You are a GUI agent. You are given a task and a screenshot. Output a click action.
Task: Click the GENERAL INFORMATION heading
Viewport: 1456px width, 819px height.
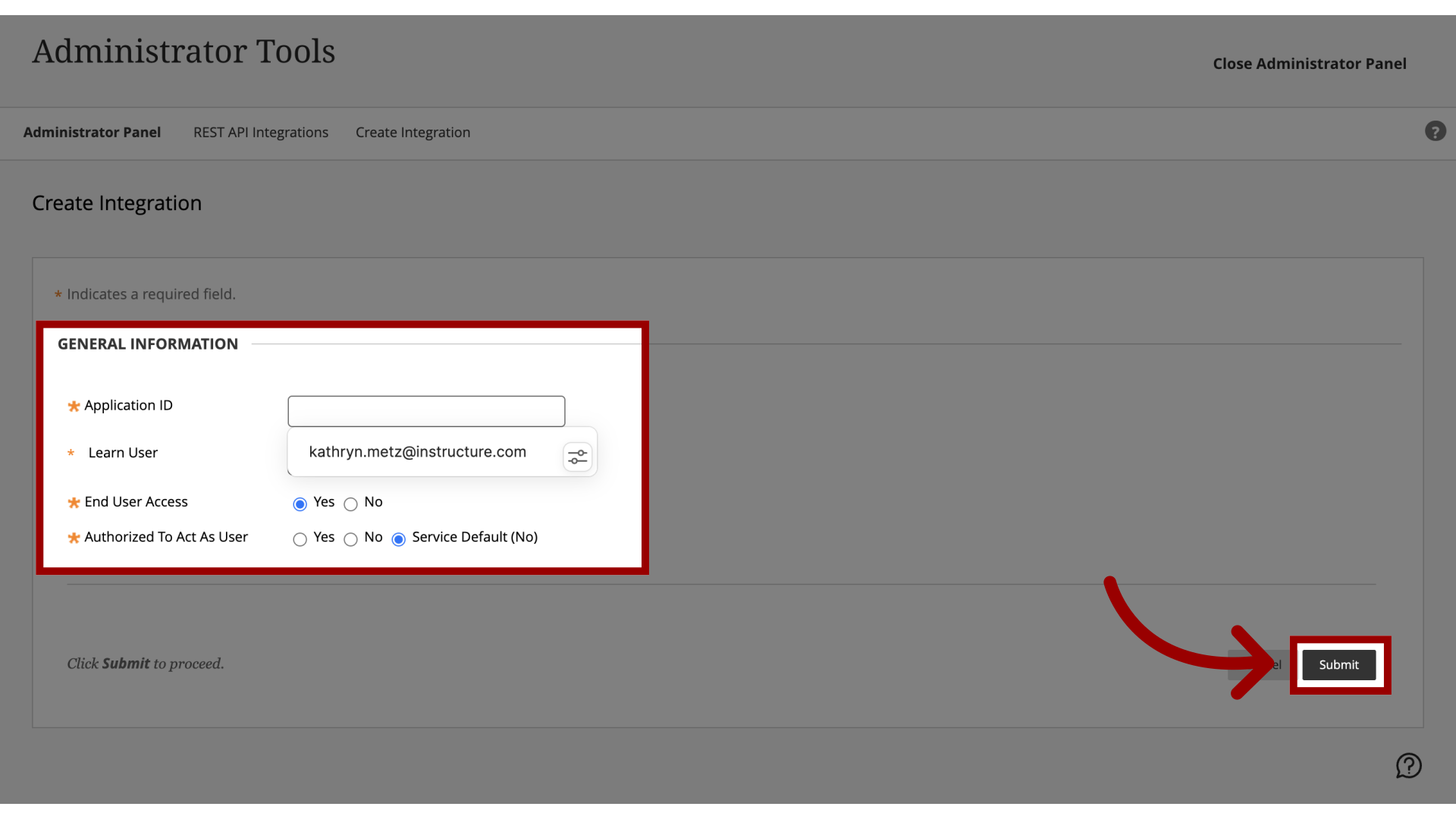[x=148, y=344]
